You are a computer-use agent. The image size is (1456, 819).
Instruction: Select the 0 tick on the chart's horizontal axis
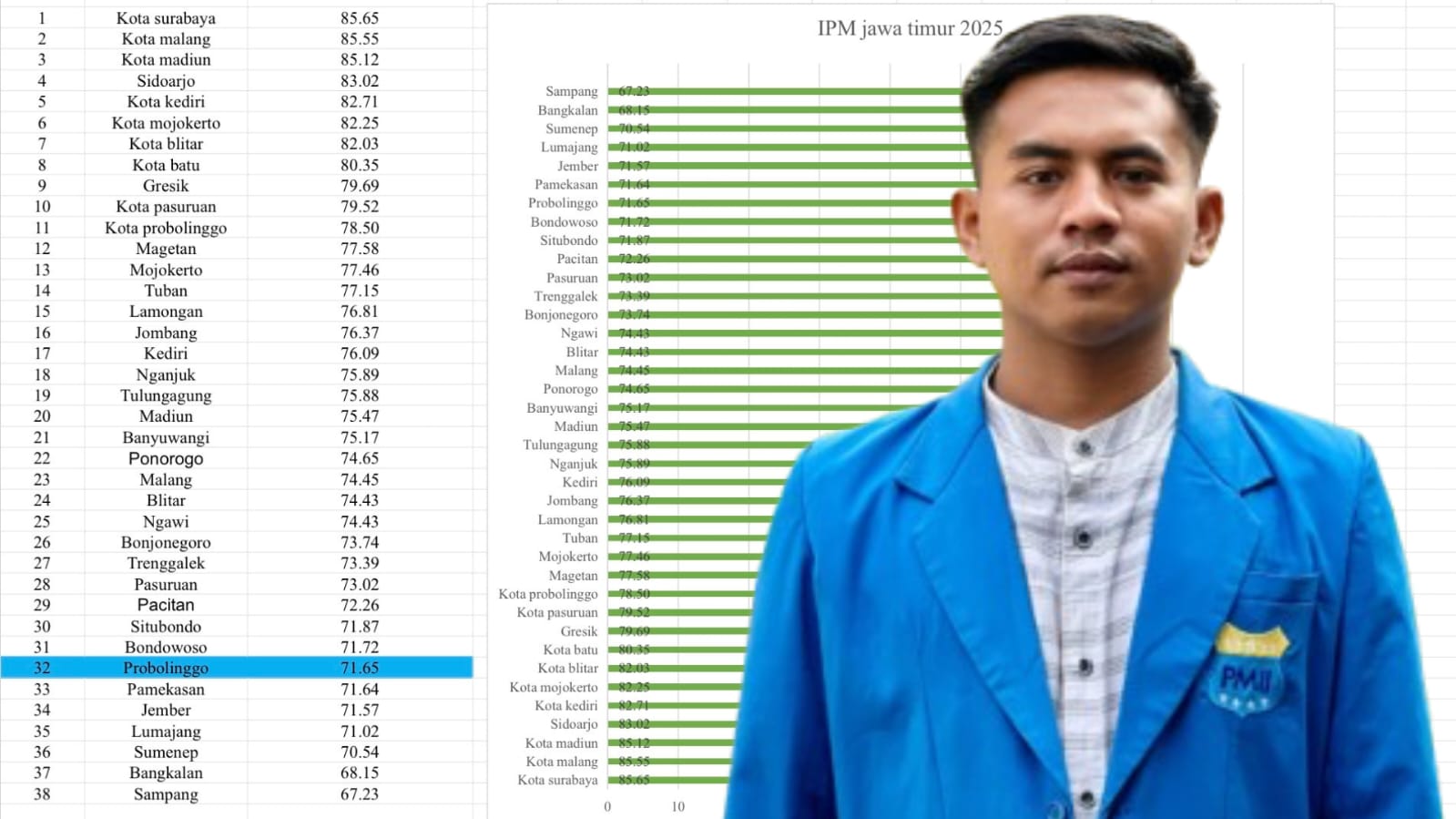tap(608, 806)
